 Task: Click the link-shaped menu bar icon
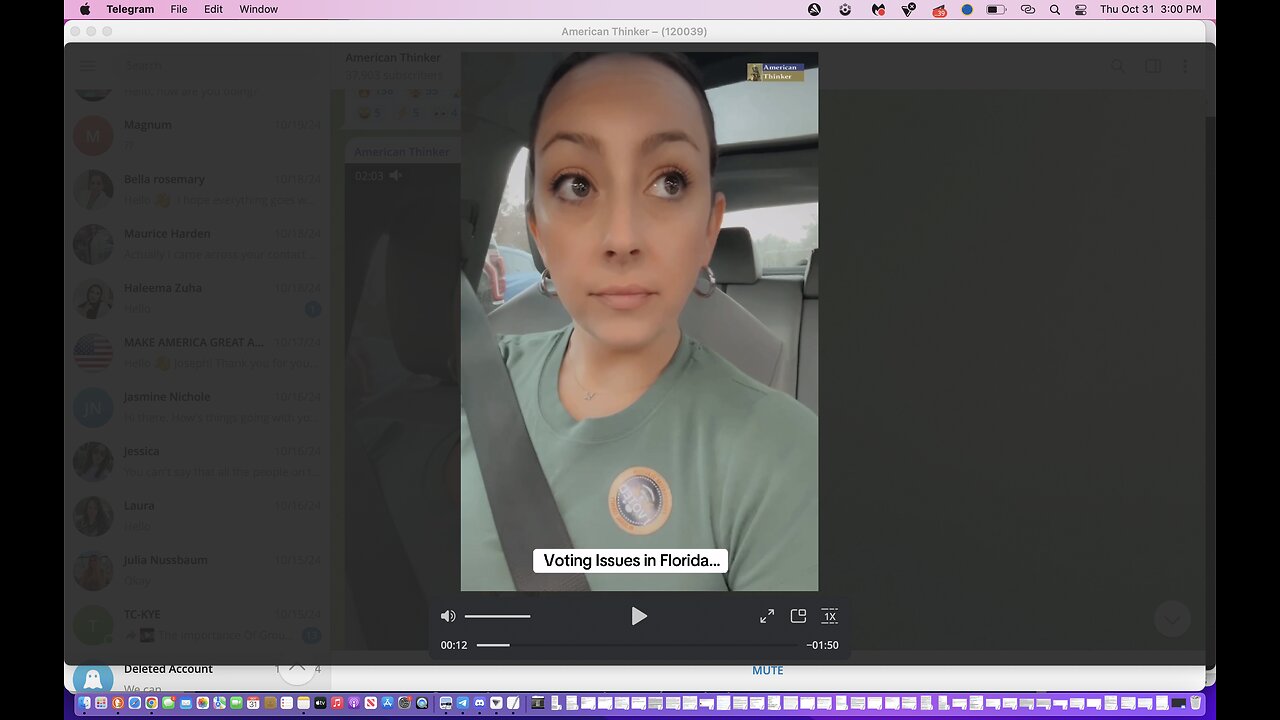pyautogui.click(x=1028, y=9)
